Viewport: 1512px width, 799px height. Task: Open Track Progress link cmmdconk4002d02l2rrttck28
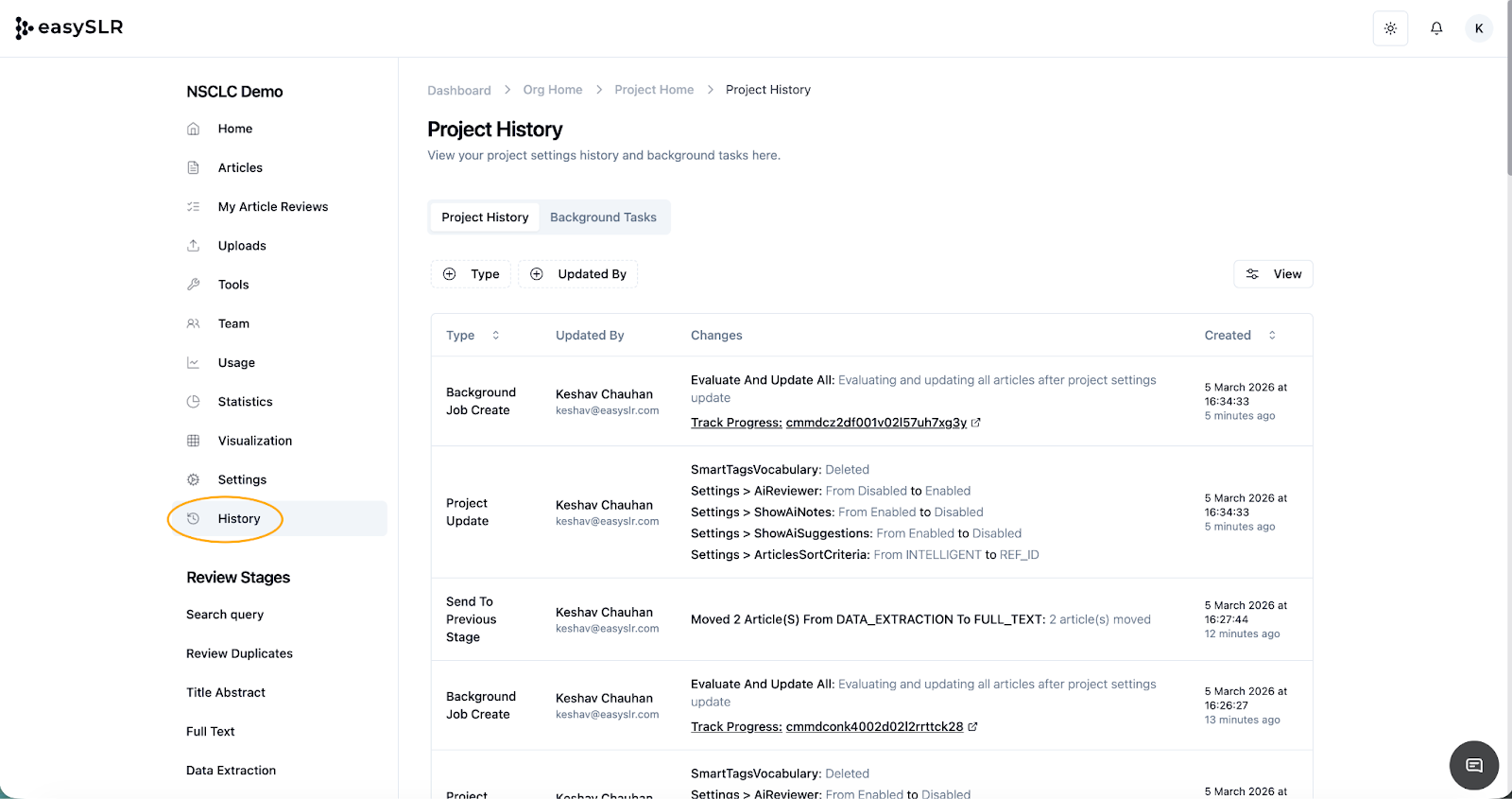(x=874, y=727)
